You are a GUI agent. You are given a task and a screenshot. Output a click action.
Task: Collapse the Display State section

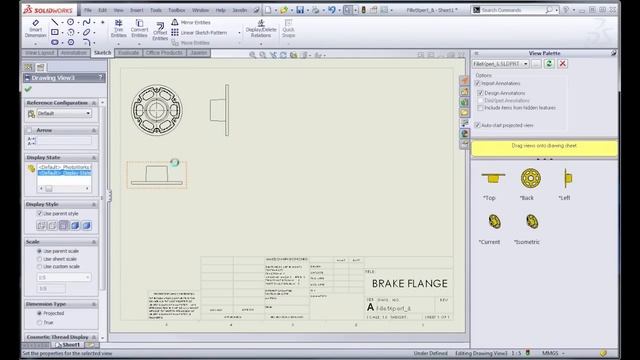click(94, 158)
